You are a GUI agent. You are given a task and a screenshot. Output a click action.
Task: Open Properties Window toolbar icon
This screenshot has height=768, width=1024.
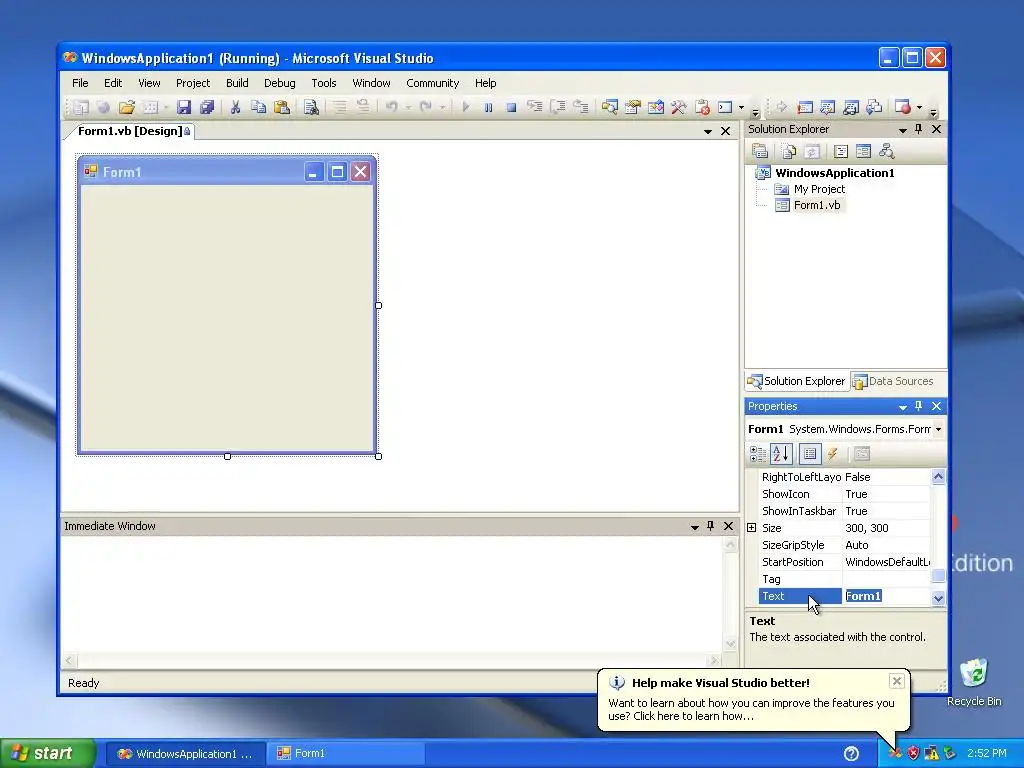click(632, 107)
